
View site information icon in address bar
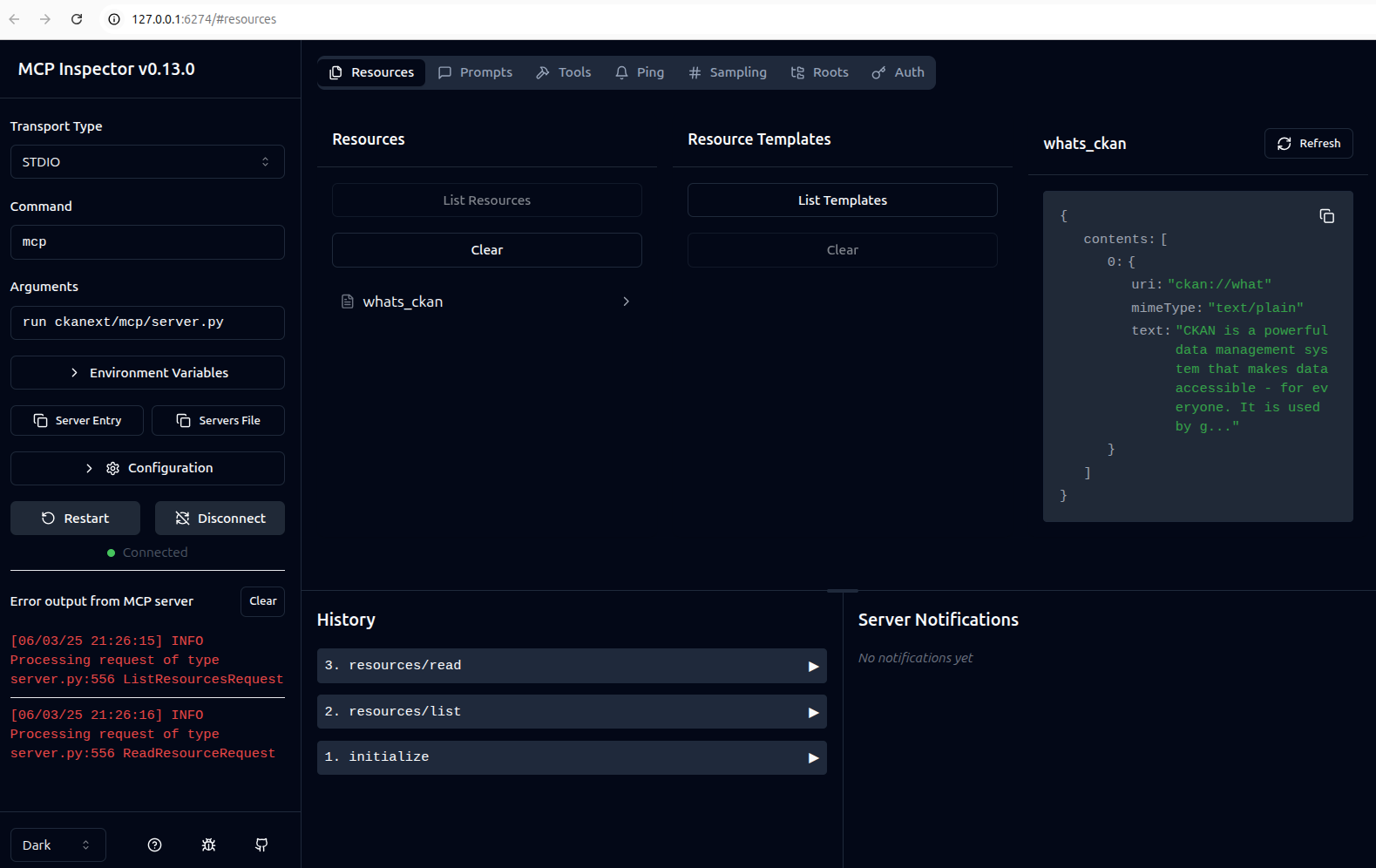(x=114, y=19)
